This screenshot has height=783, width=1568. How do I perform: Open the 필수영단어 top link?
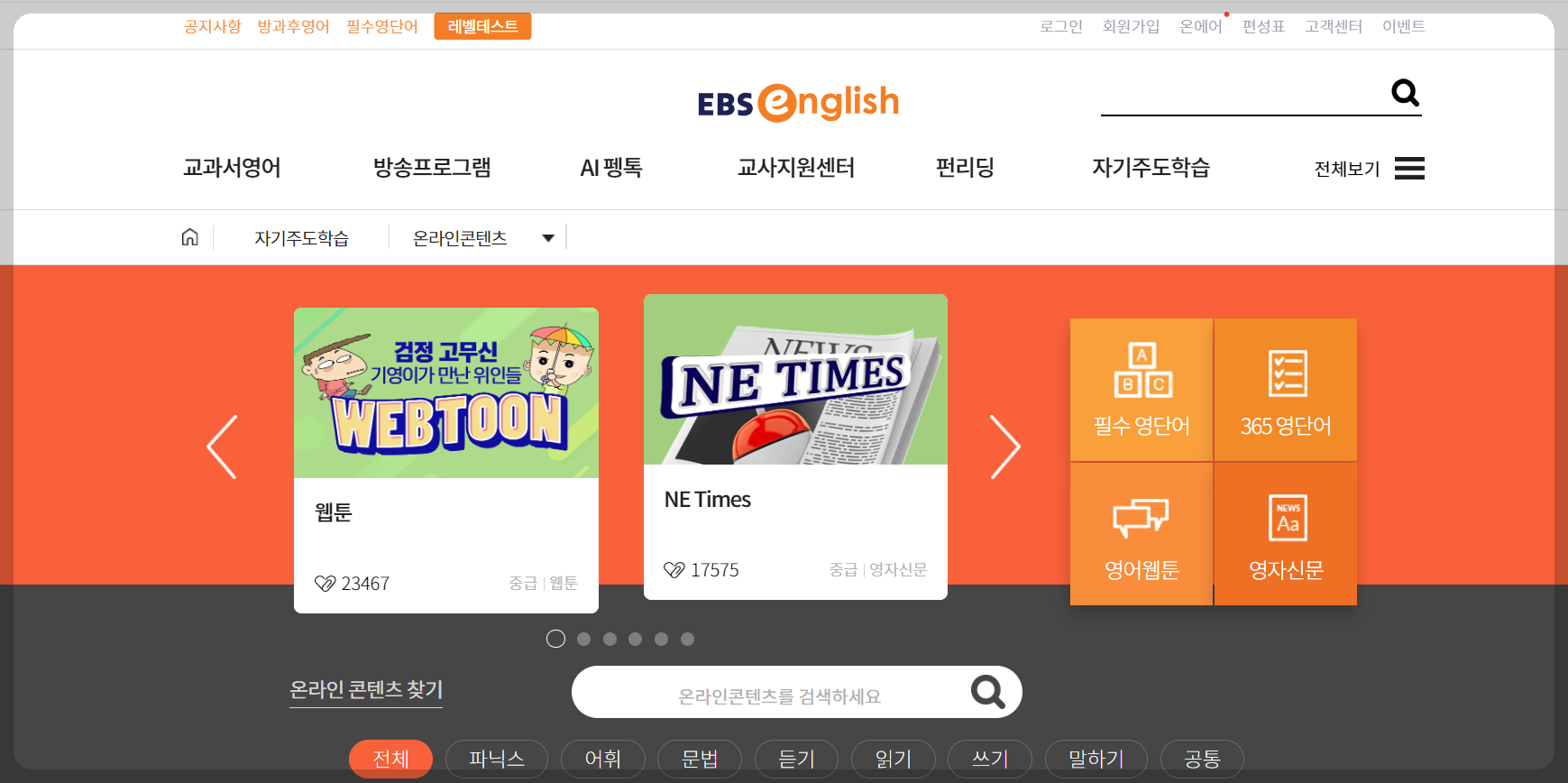tap(382, 26)
